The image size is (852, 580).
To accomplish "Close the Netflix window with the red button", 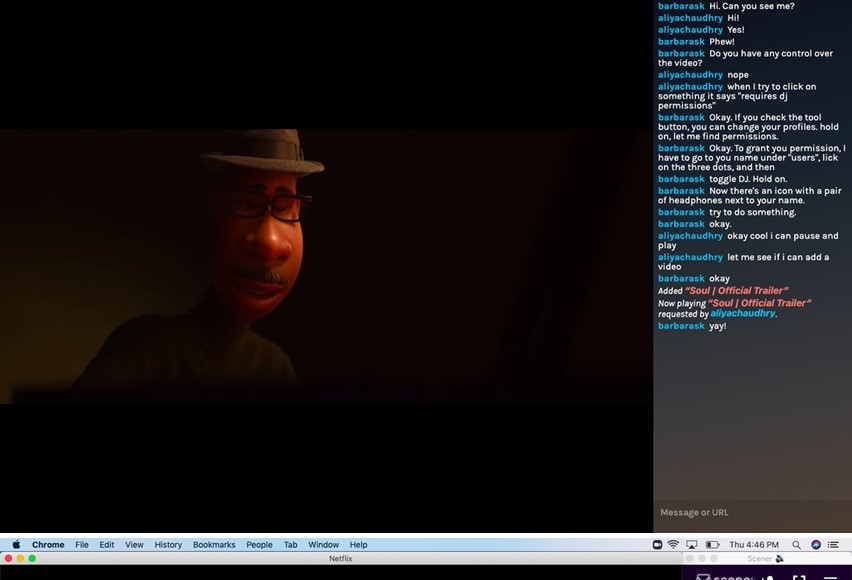I will coord(8,558).
